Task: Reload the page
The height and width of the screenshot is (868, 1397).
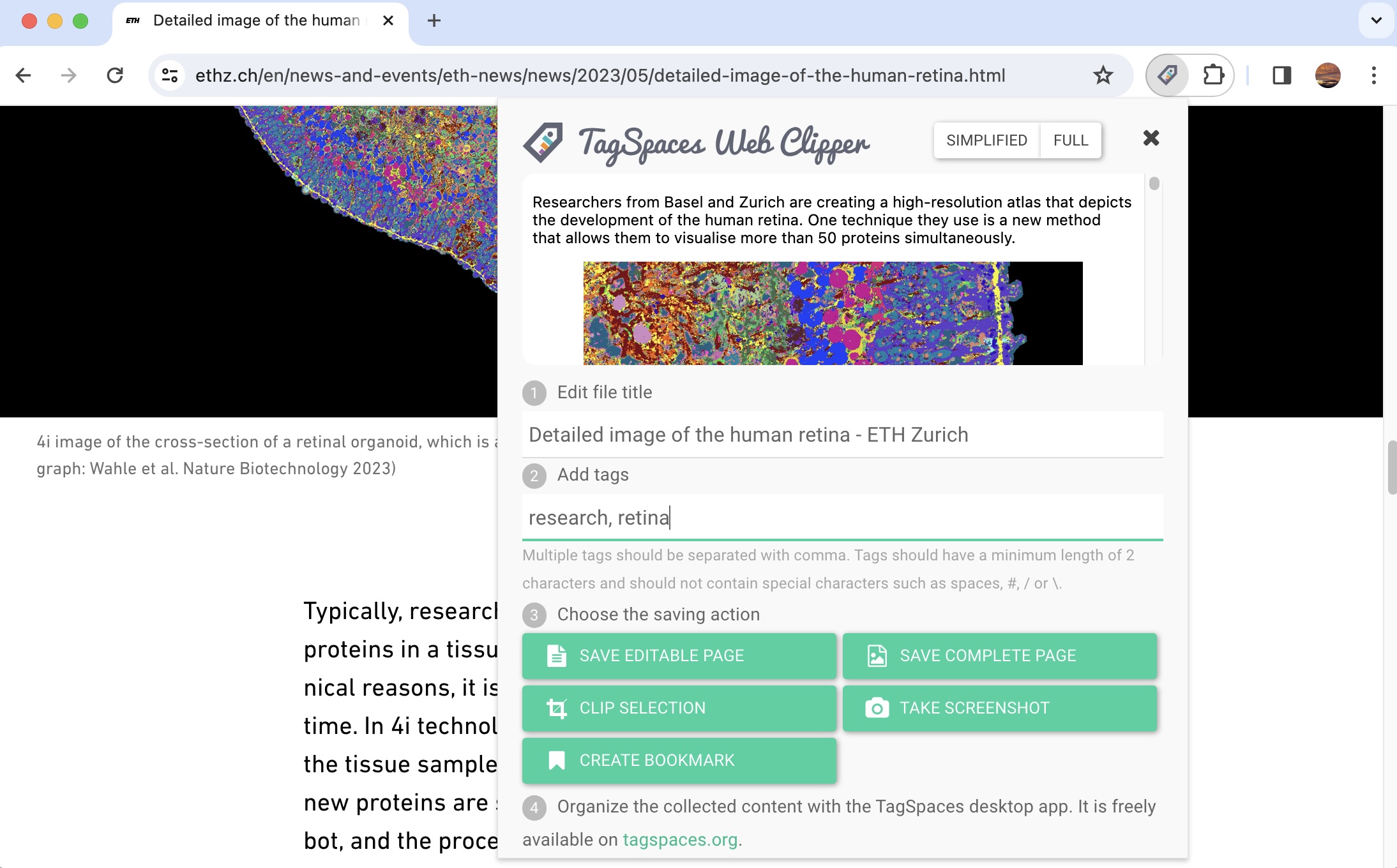Action: (115, 75)
